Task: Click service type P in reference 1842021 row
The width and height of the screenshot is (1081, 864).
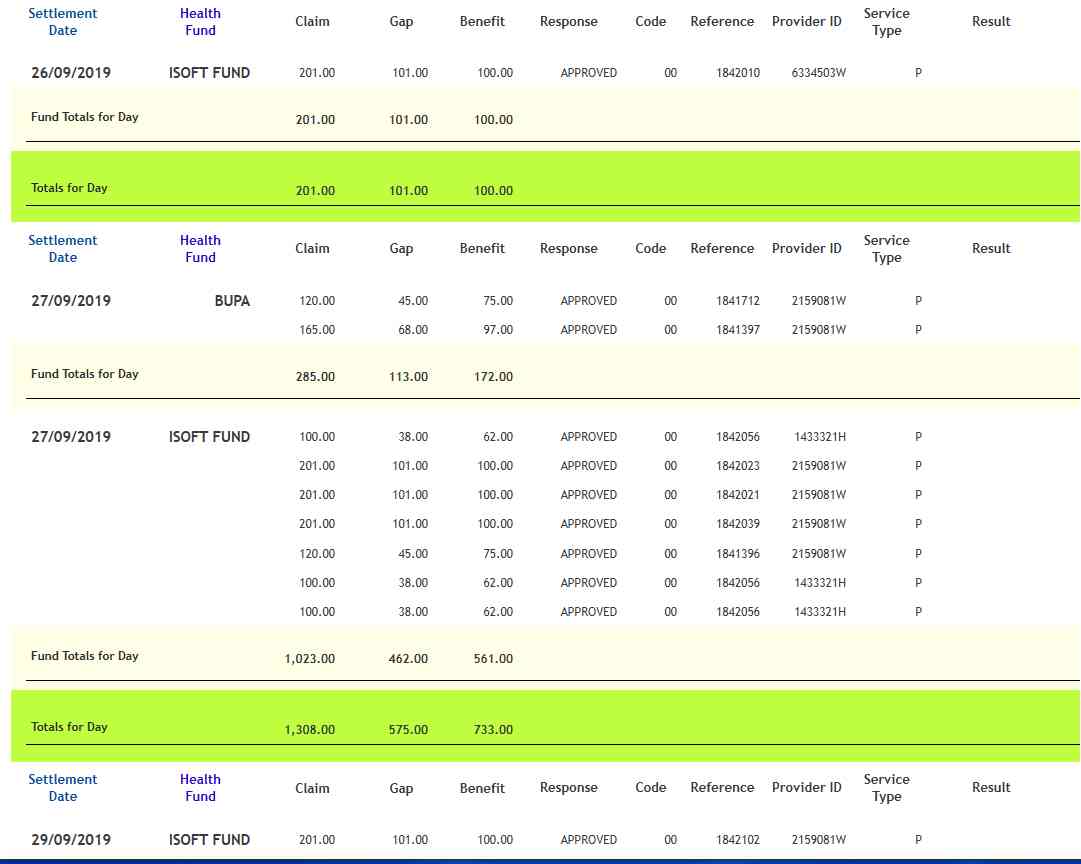Action: click(918, 494)
